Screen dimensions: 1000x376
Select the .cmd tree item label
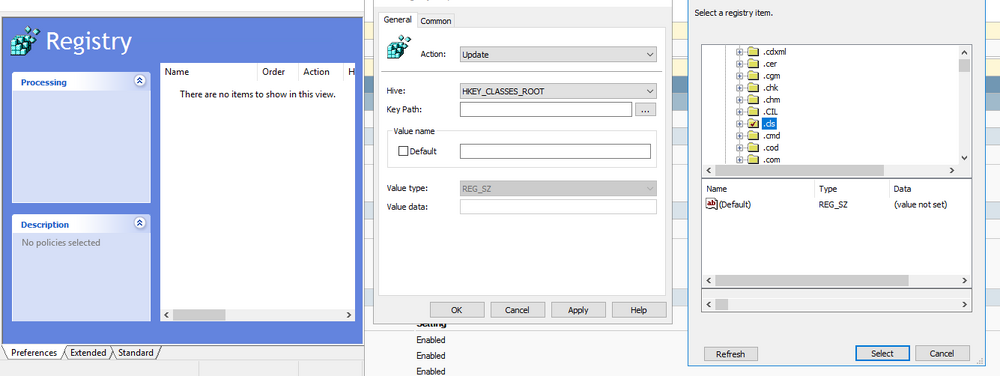771,136
